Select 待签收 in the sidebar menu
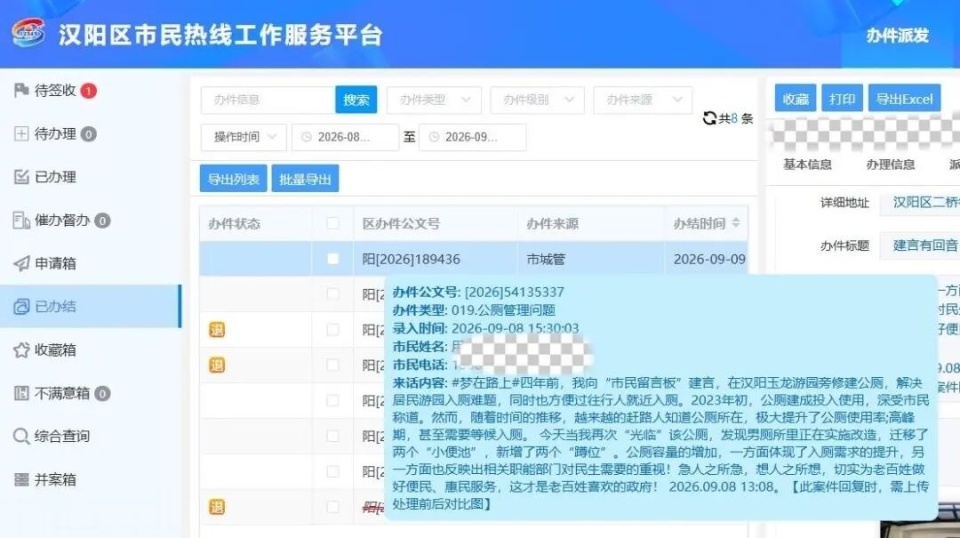This screenshot has height=538, width=960. click(x=91, y=91)
